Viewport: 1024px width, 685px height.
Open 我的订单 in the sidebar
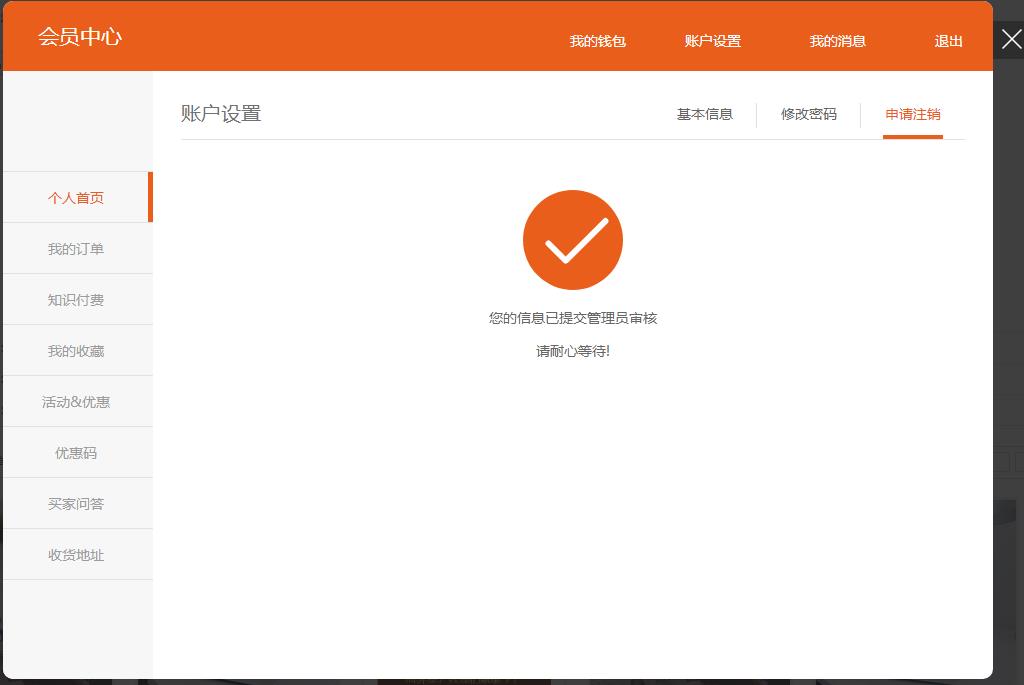tap(76, 249)
